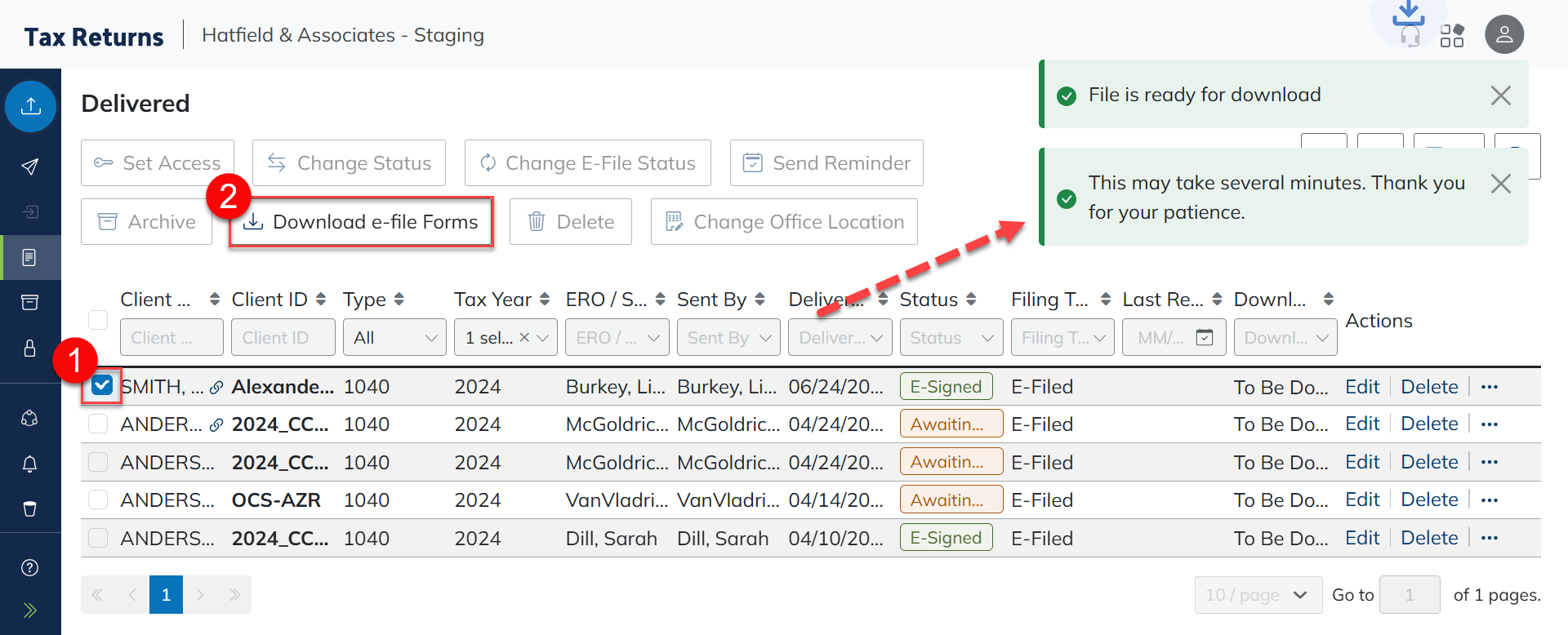Click the upload icon in the sidebar
Image resolution: width=1568 pixels, height=635 pixels.
[x=31, y=106]
